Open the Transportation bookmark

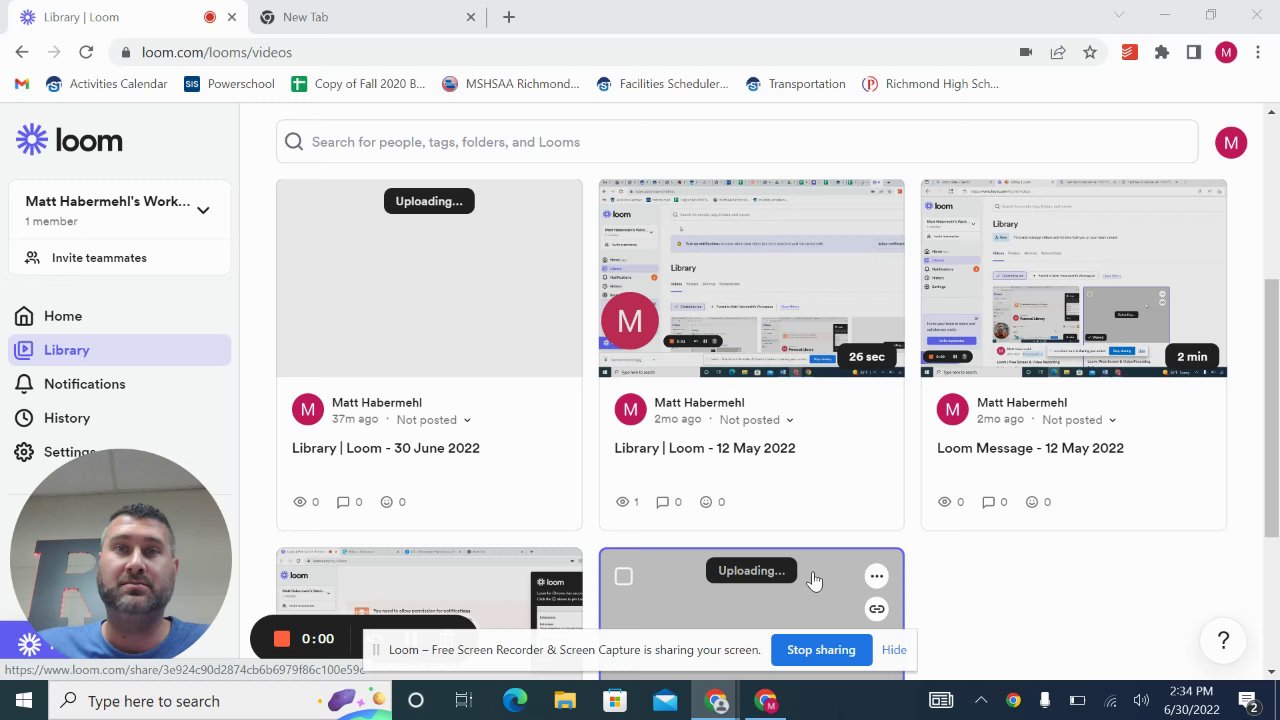pos(795,84)
